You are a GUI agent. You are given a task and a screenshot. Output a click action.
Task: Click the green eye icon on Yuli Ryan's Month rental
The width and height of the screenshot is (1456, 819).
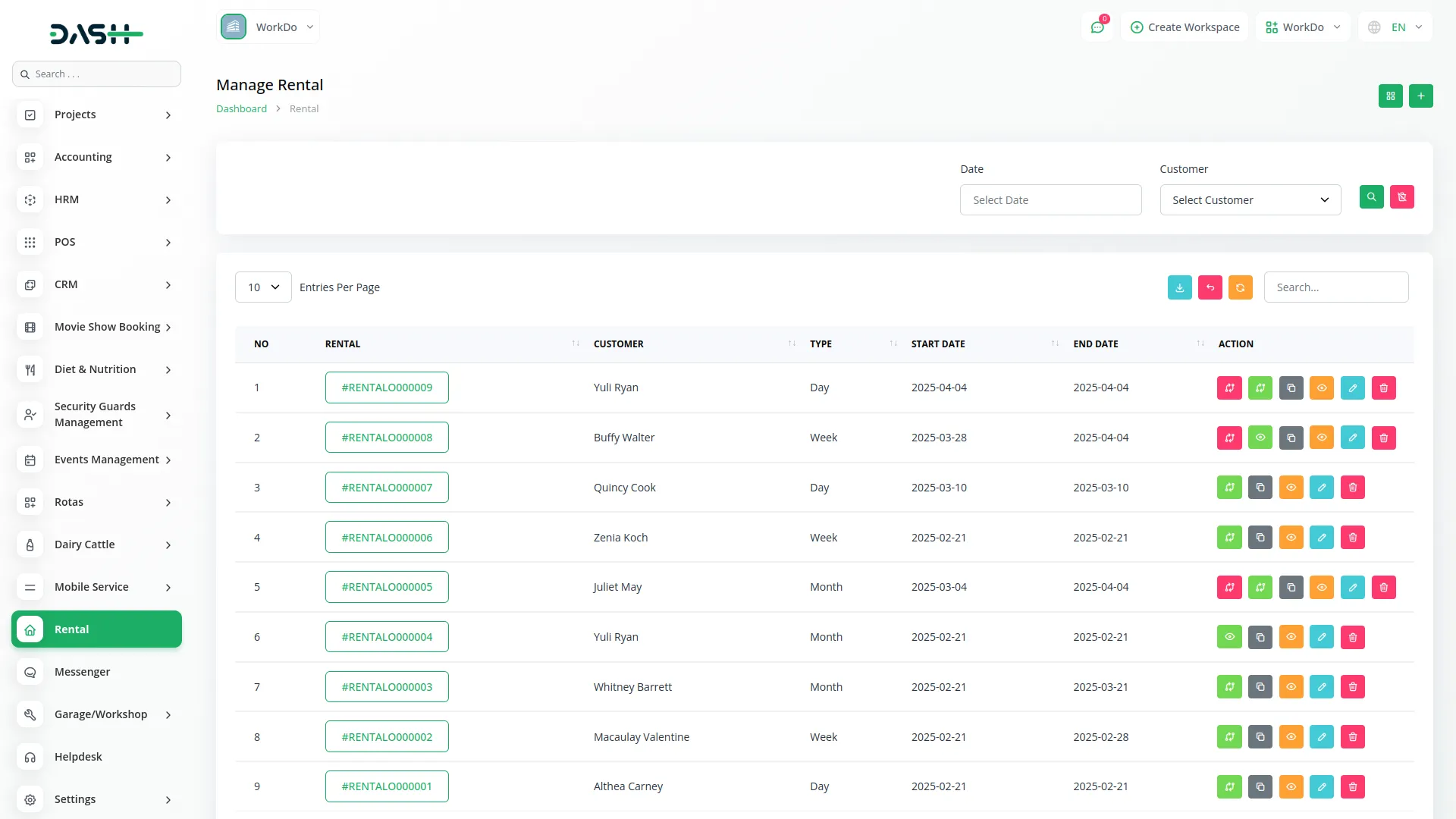1228,637
